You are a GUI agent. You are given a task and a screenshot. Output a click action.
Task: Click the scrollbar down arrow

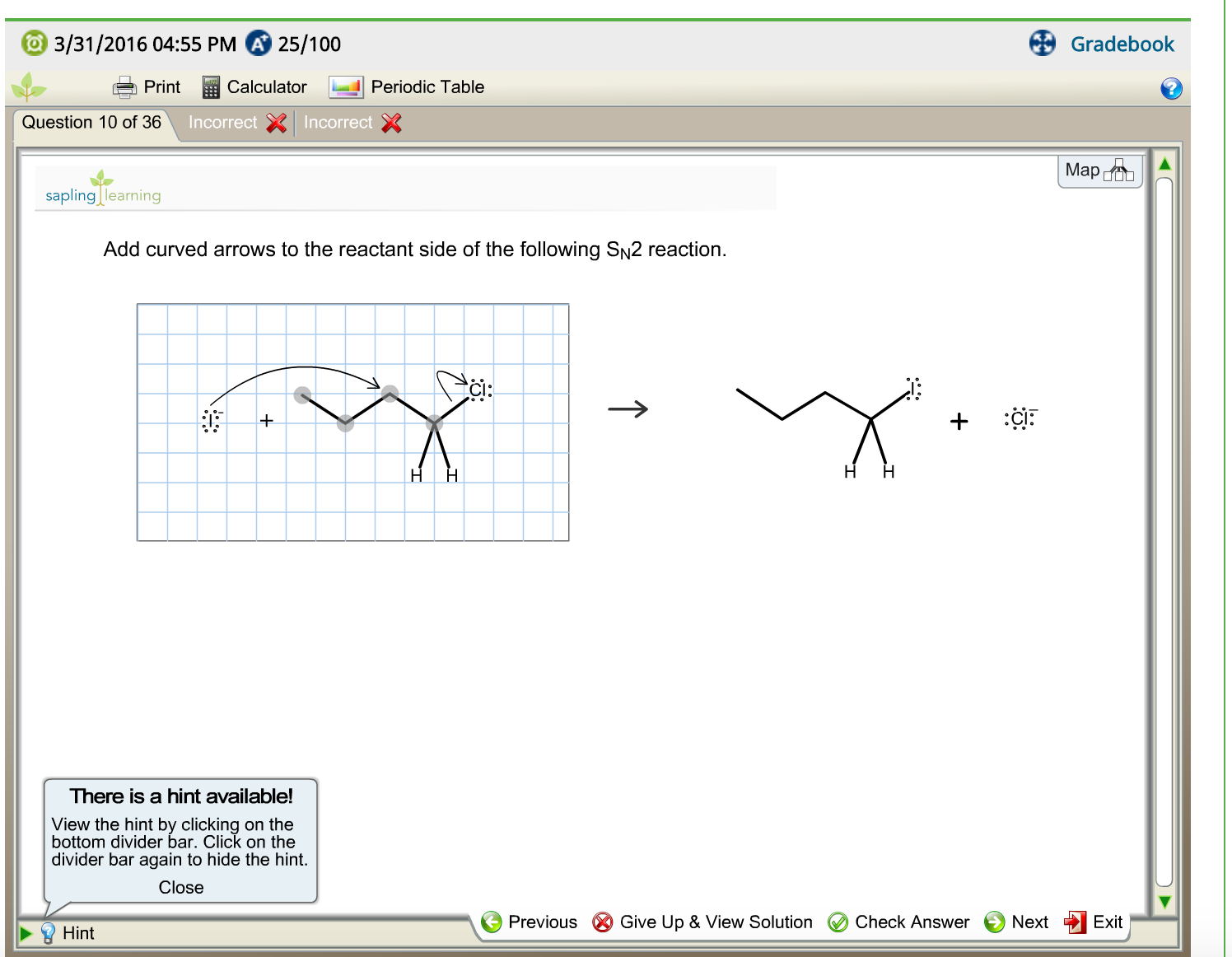1164,902
